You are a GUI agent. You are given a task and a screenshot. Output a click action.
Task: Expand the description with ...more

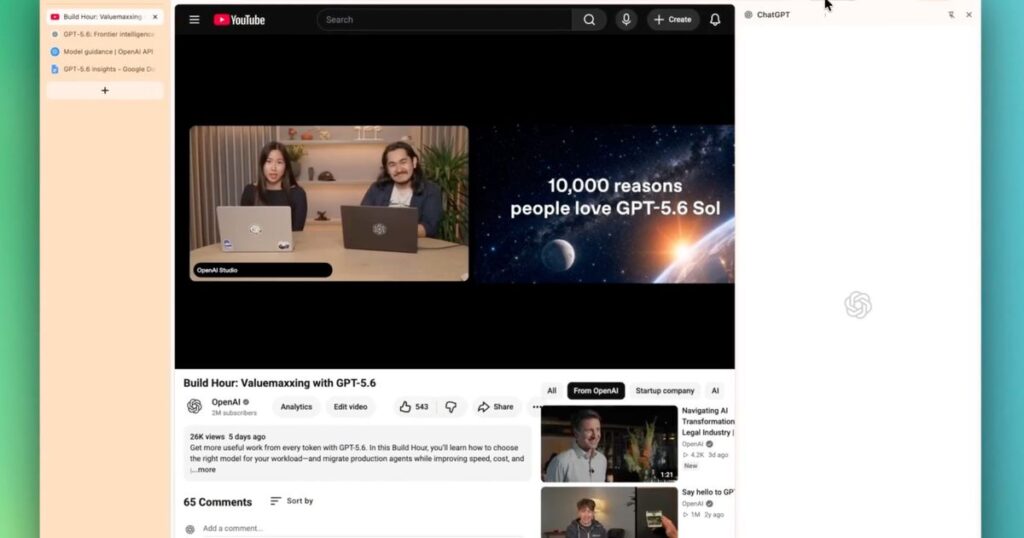pyautogui.click(x=204, y=469)
